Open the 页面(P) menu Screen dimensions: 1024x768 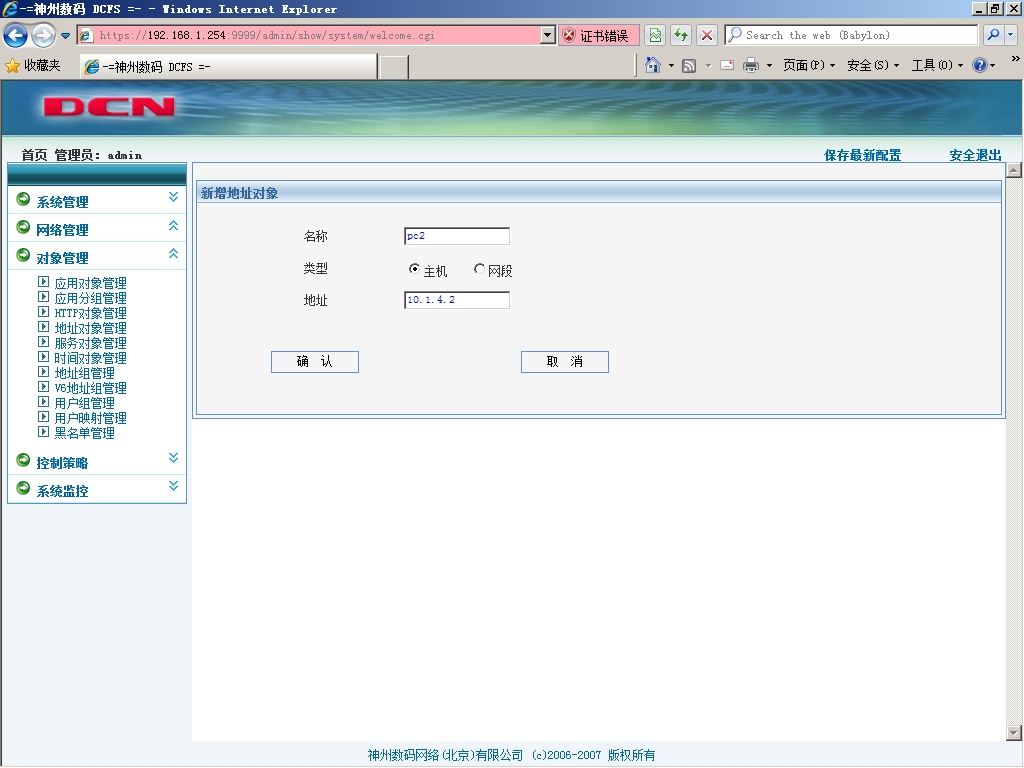[x=808, y=65]
